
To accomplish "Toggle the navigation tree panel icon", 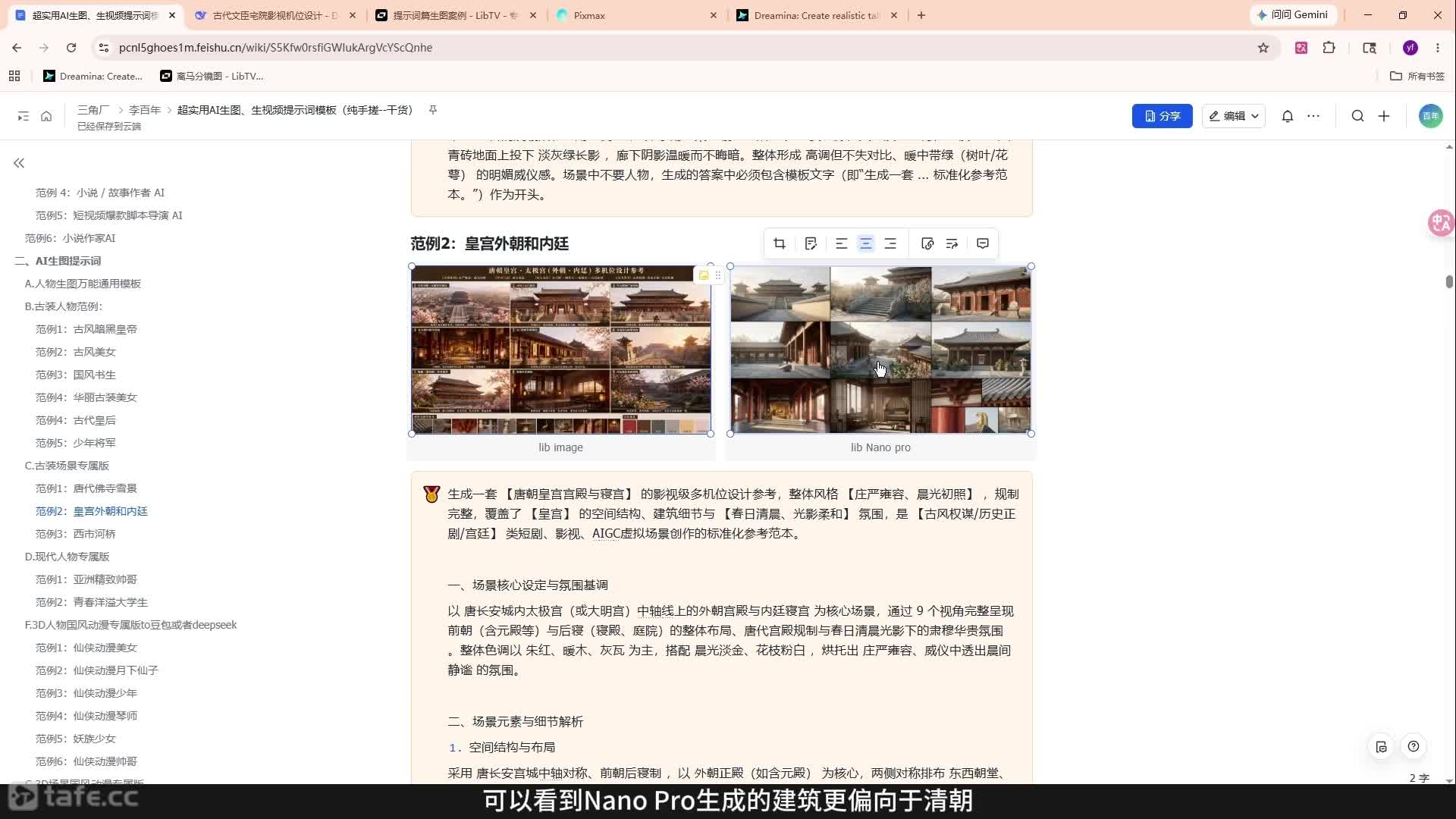I will 24,116.
